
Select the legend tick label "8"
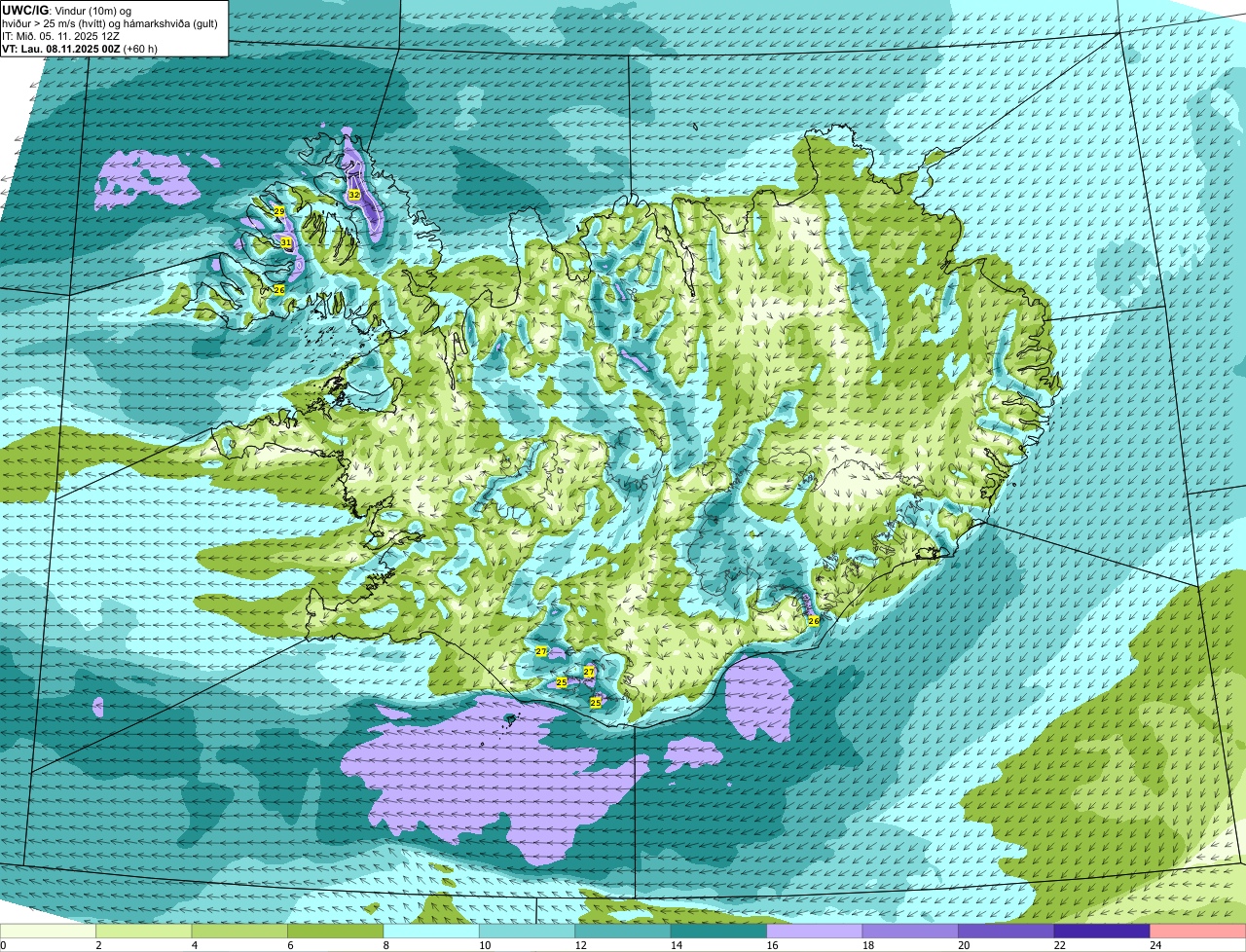click(x=385, y=945)
